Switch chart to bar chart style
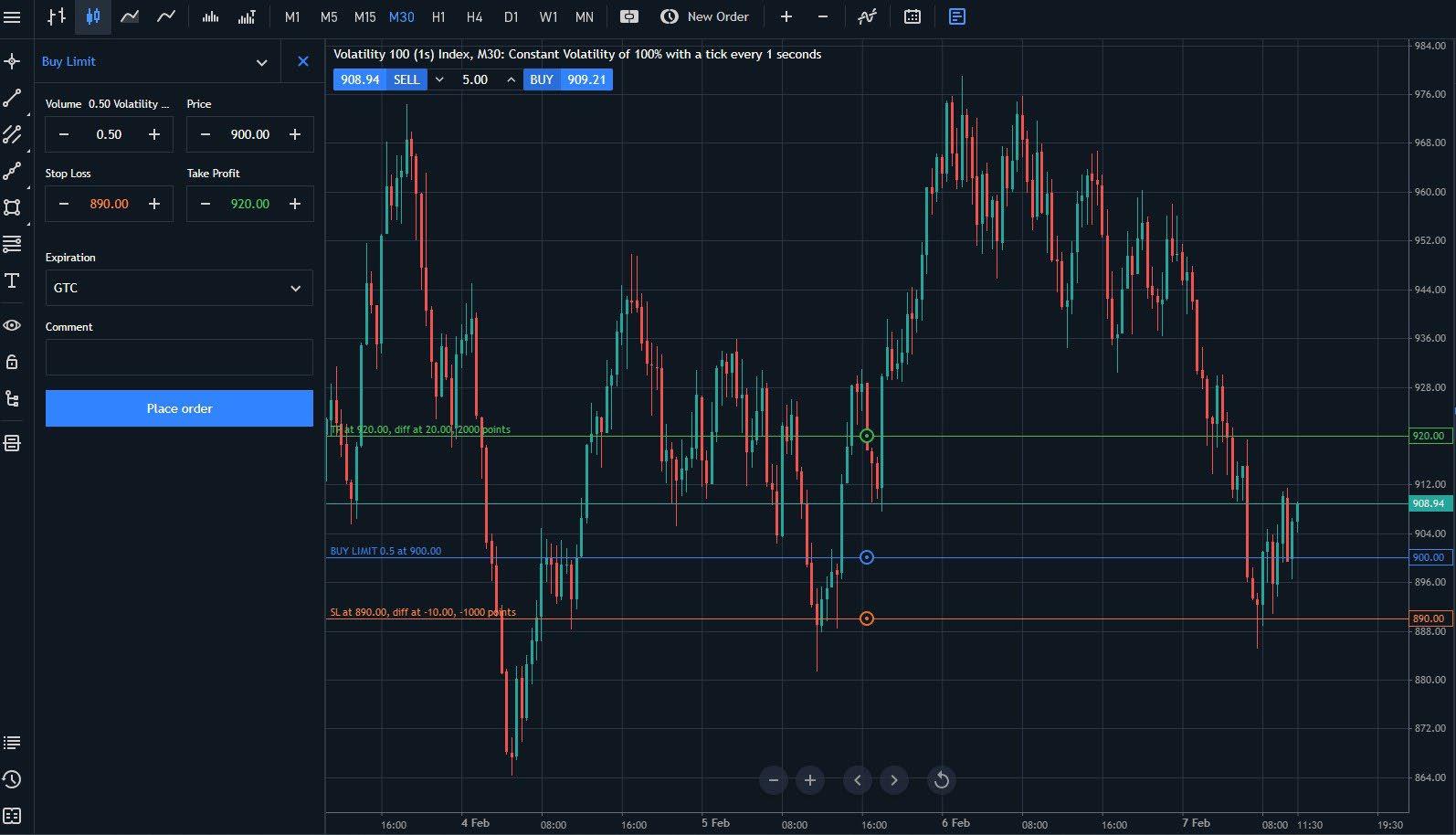1456x835 pixels. (57, 16)
